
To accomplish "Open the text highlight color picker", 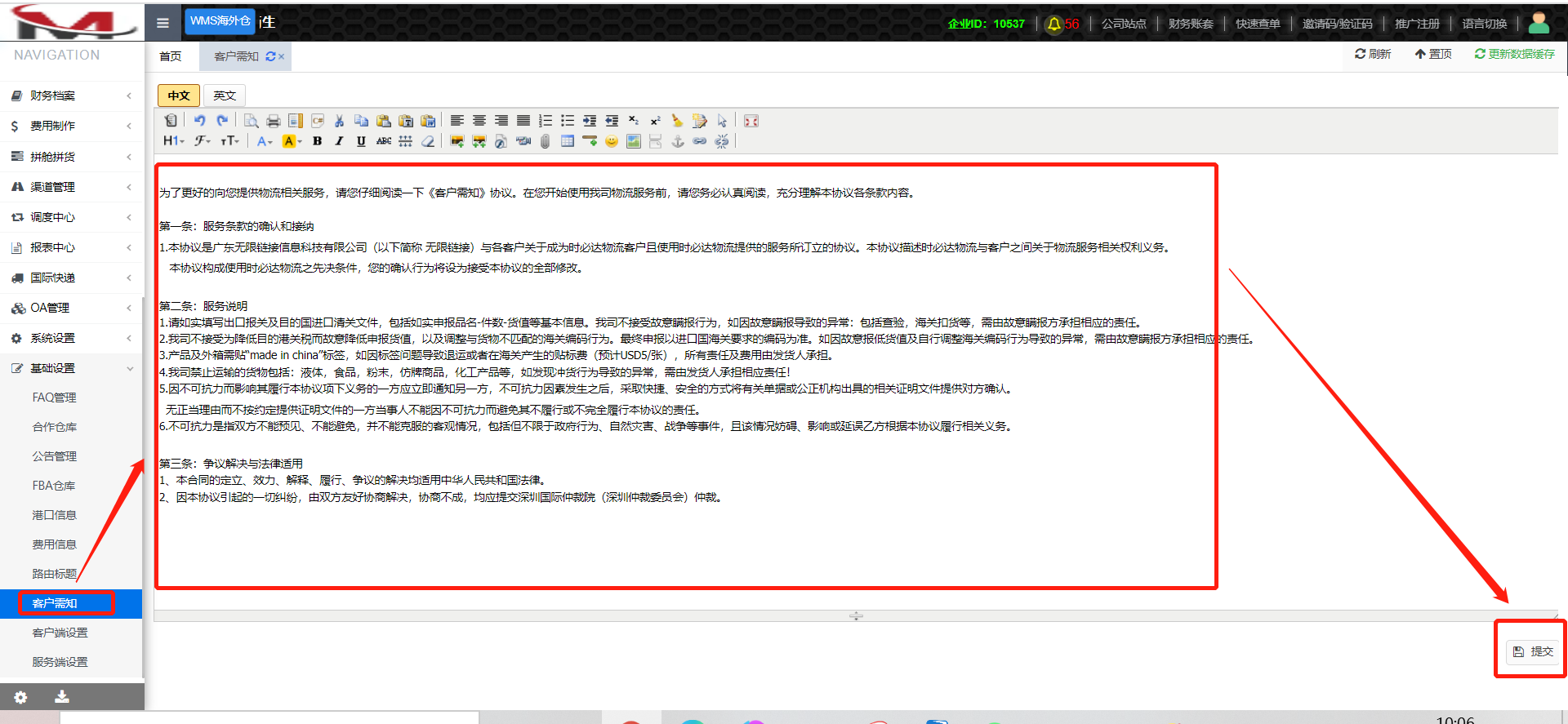I will pyautogui.click(x=291, y=141).
